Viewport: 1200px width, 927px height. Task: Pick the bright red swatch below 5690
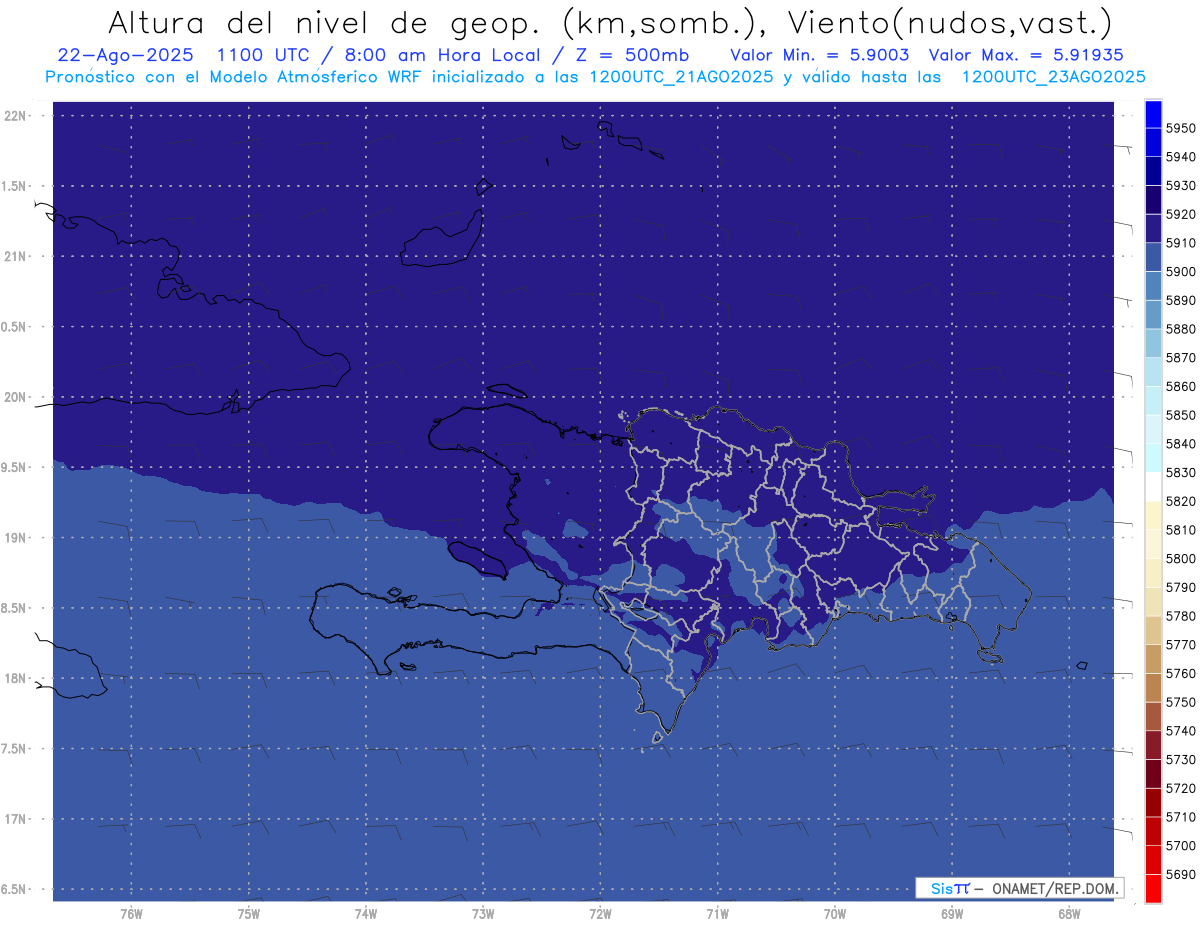(1153, 888)
